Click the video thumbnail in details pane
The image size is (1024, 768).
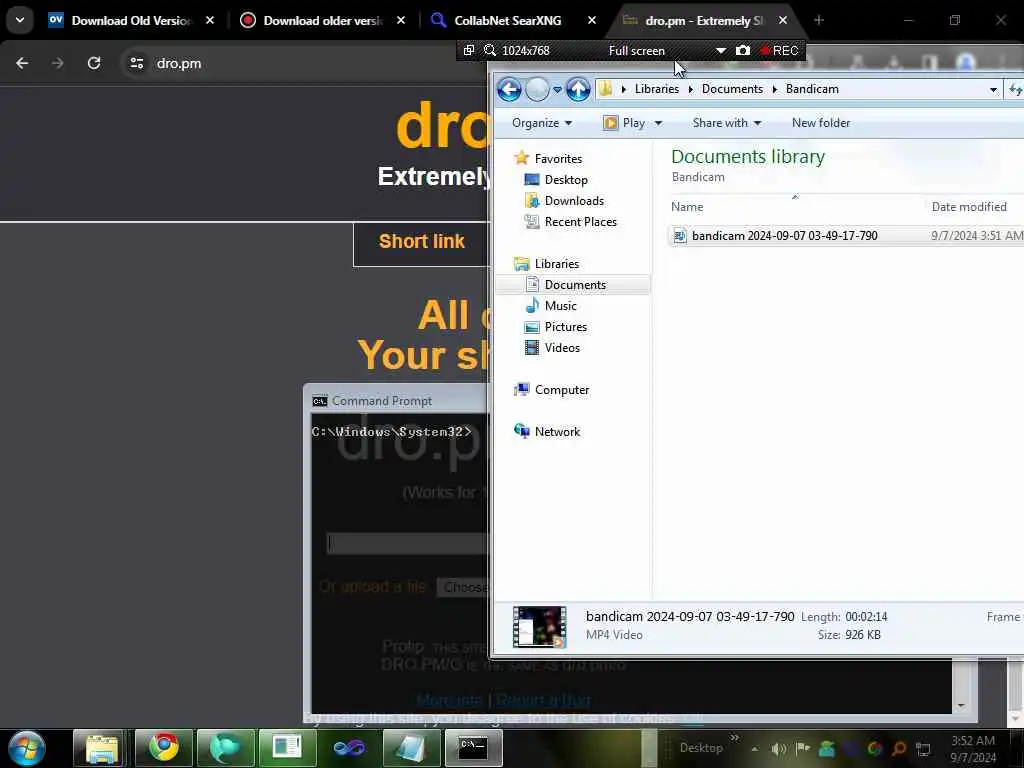pyautogui.click(x=539, y=627)
